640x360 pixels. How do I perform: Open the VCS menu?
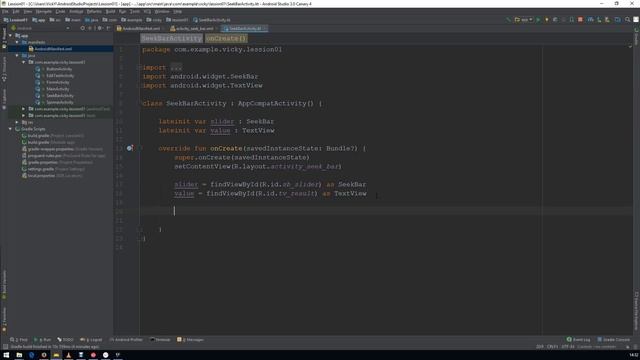(147, 11)
